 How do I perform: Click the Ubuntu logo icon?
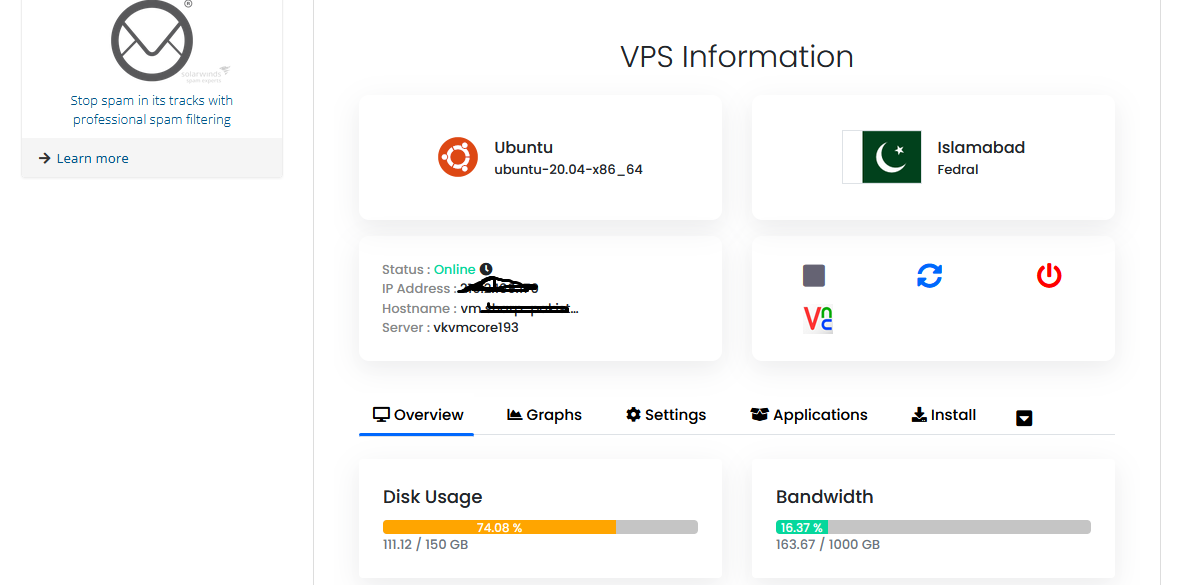[458, 157]
